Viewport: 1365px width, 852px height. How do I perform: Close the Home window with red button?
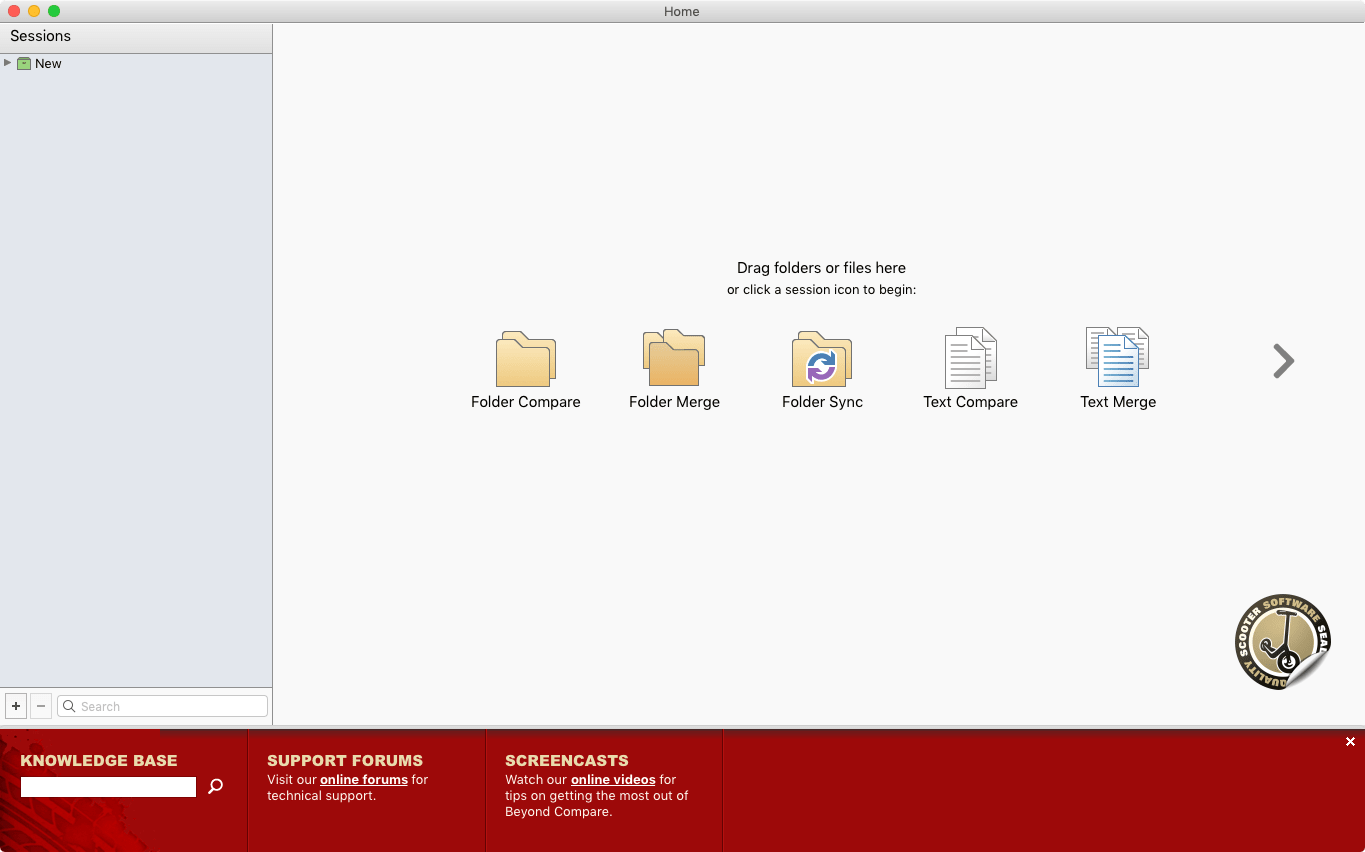click(14, 11)
